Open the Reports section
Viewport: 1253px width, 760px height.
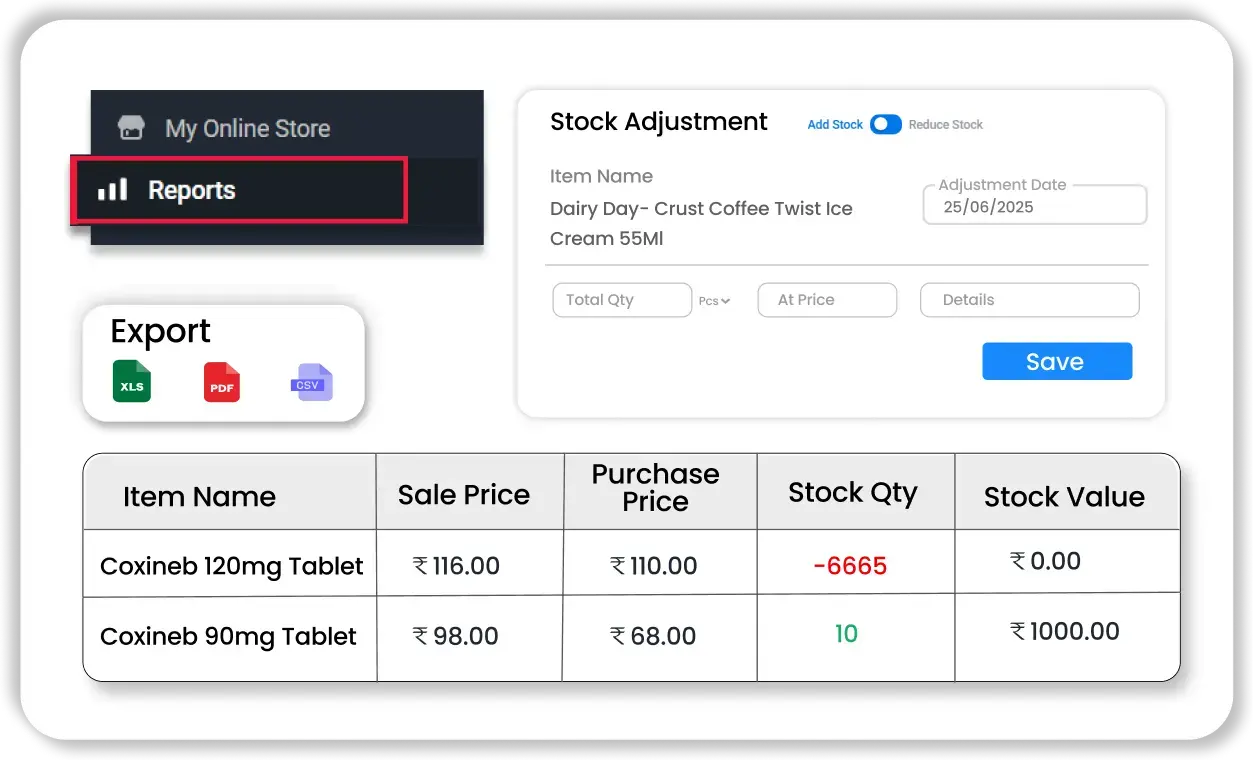coord(192,190)
